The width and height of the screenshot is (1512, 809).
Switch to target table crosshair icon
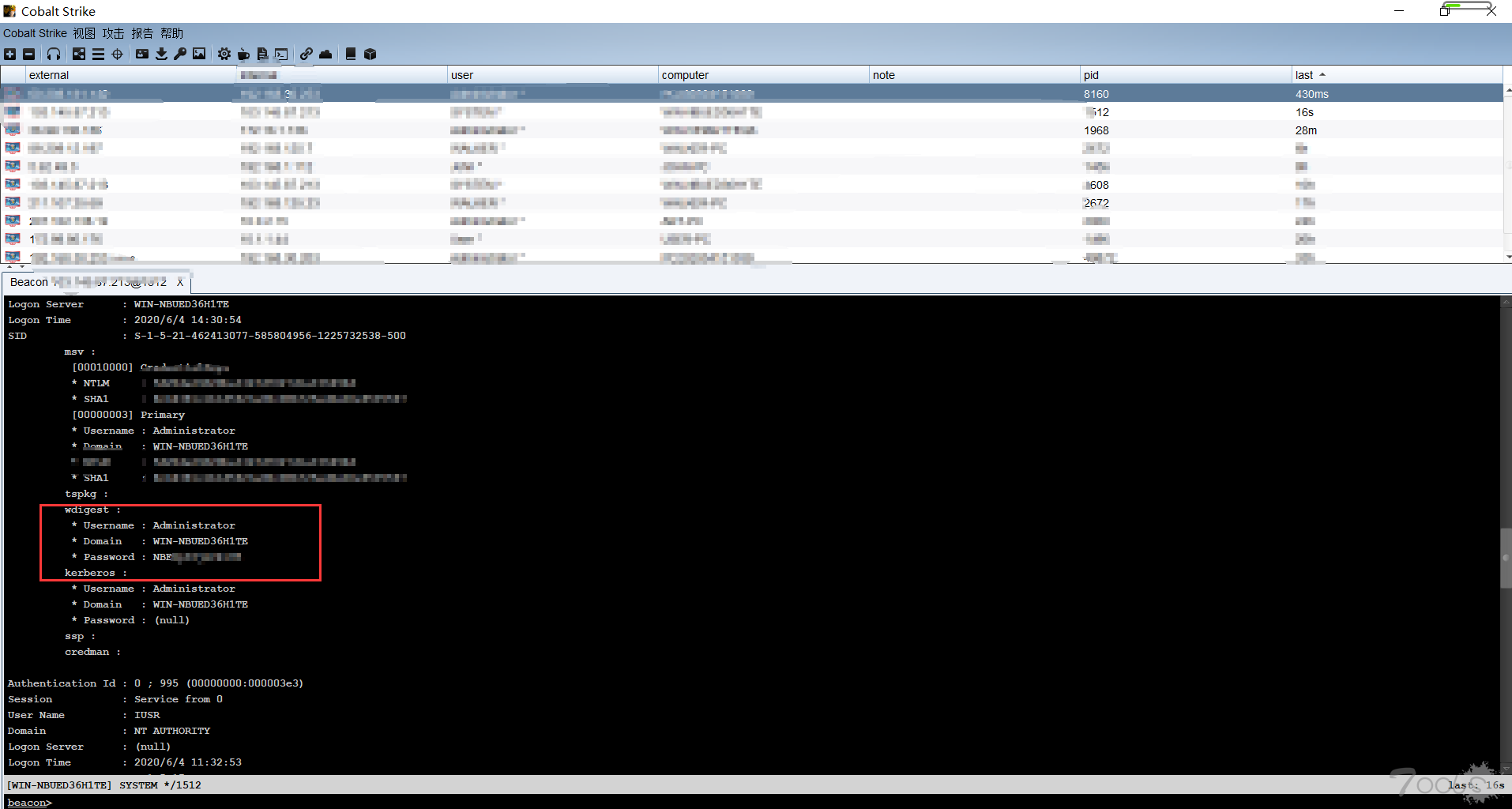click(118, 55)
